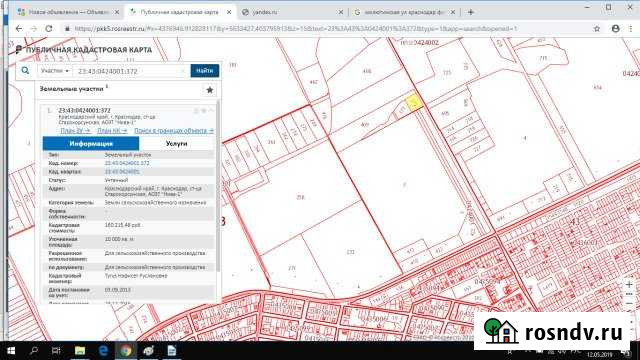The width and height of the screenshot is (640, 360).
Task: Collapse the 23:43:0424001:372 result card
Action: 211,111
